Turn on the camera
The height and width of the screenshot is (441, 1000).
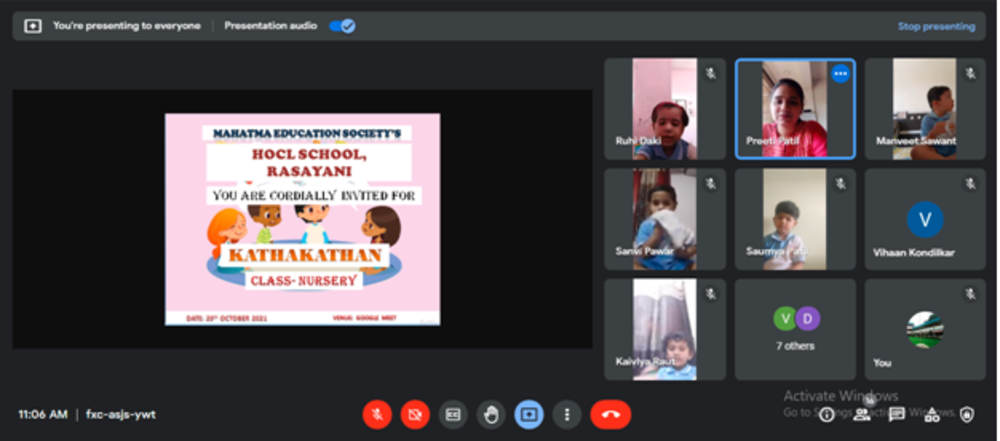click(415, 414)
